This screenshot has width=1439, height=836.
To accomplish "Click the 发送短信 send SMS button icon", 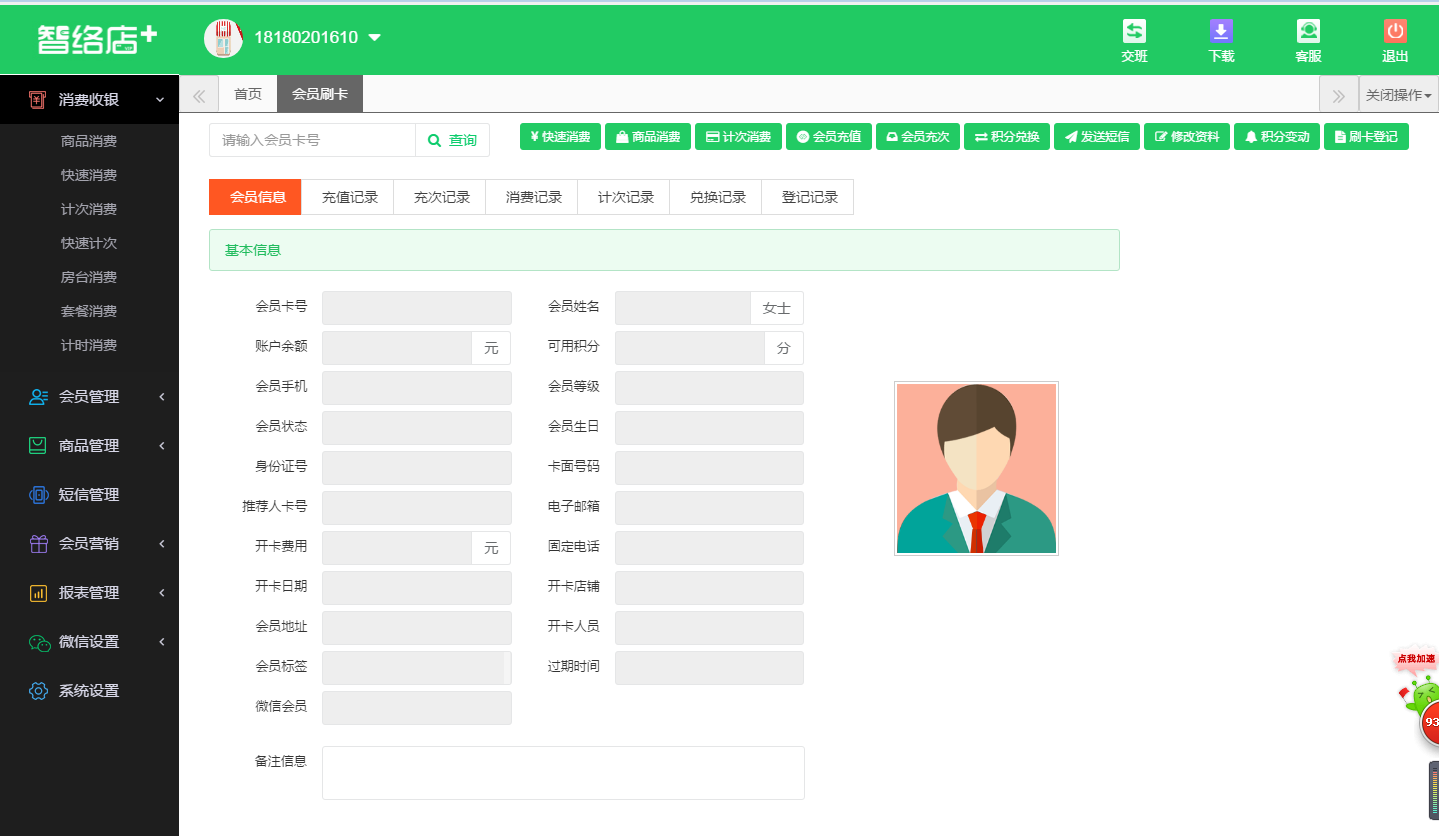I will 1070,136.
